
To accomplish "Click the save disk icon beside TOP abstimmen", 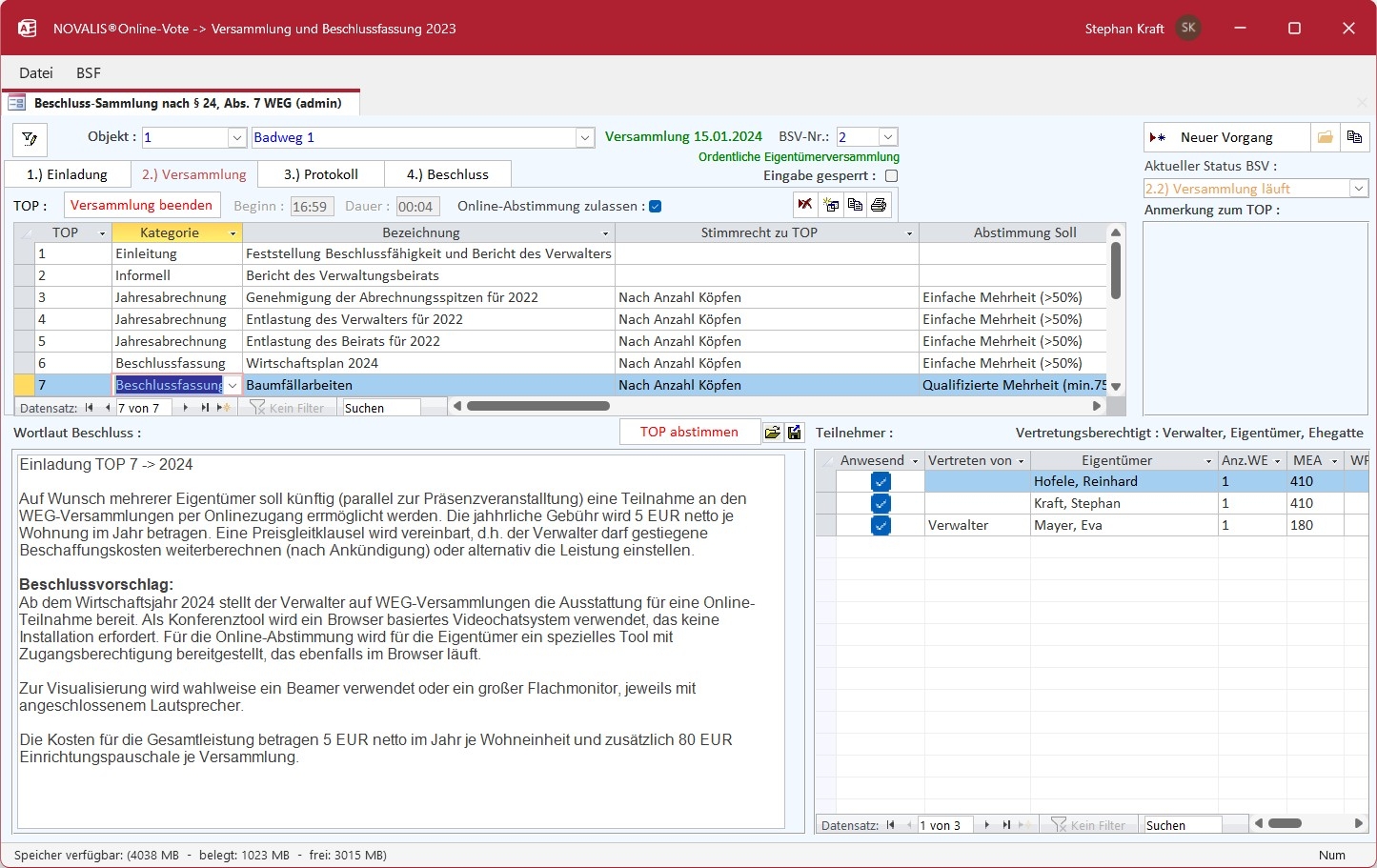I will (x=795, y=433).
